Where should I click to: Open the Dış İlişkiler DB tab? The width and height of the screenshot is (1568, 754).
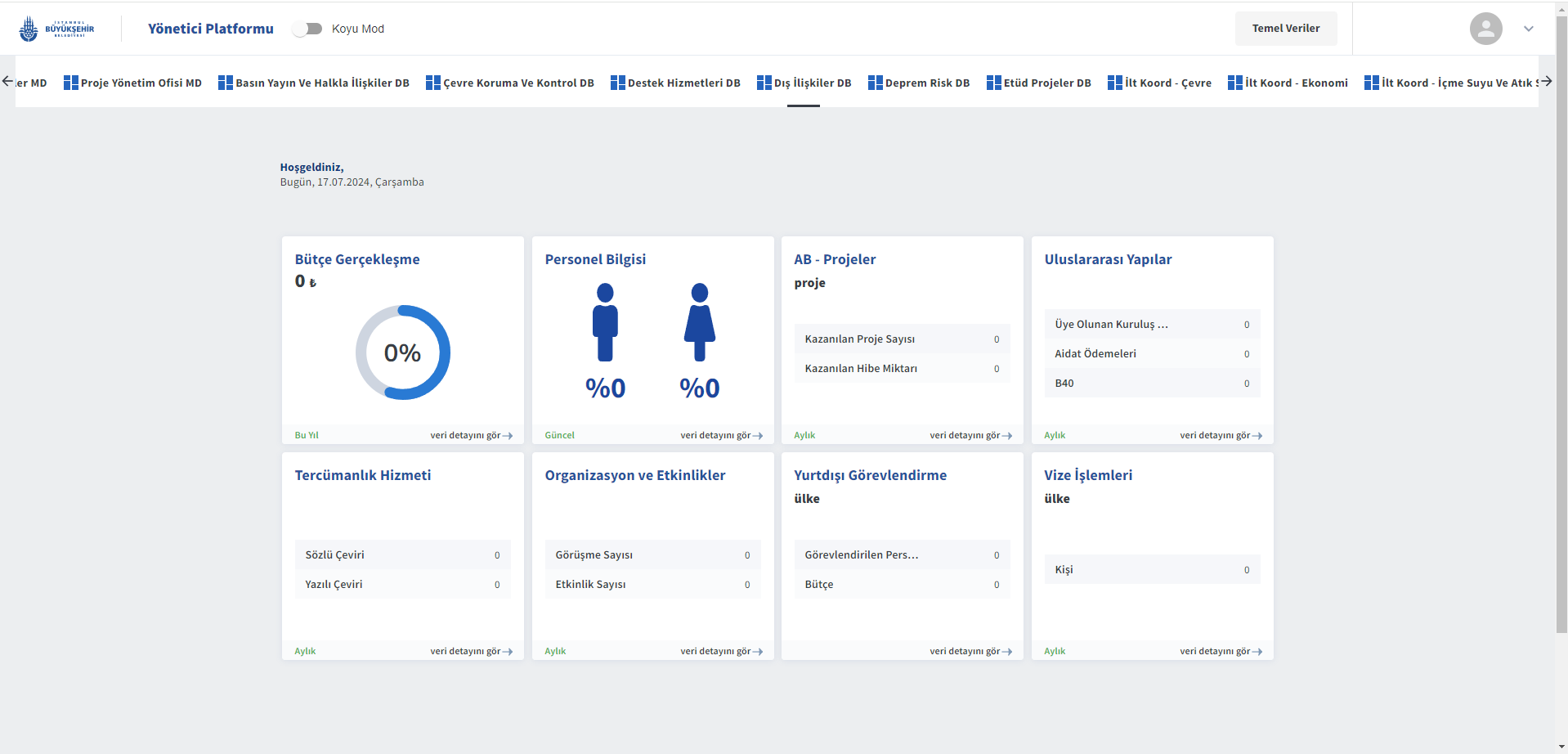tap(804, 83)
